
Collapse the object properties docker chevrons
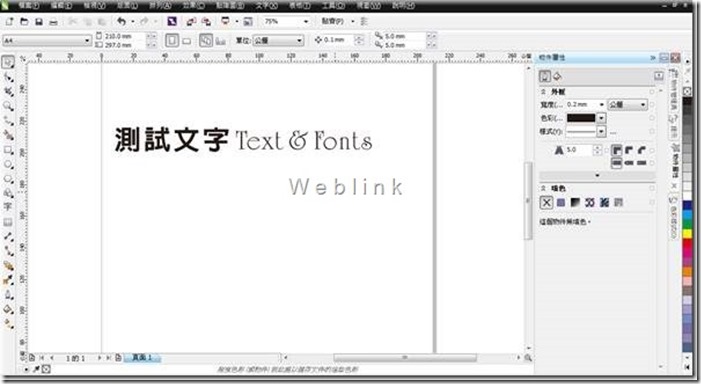[652, 58]
